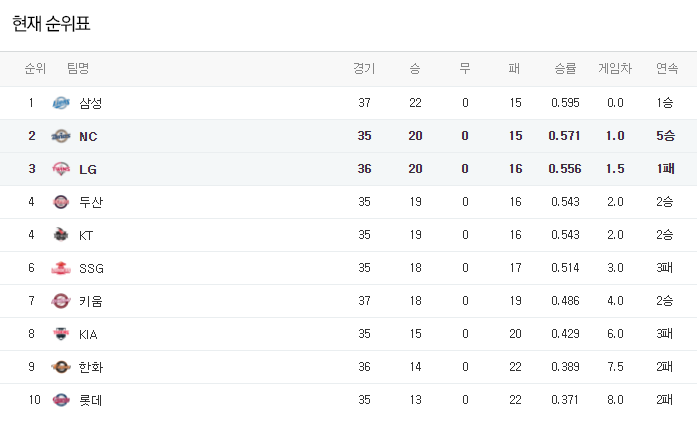Click the 승률 column header
Viewport: 697px width, 427px height.
pos(565,69)
